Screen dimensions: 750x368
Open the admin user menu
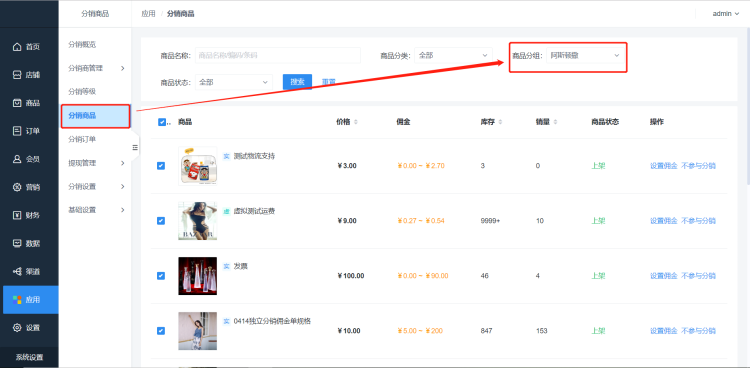pyautogui.click(x=726, y=14)
